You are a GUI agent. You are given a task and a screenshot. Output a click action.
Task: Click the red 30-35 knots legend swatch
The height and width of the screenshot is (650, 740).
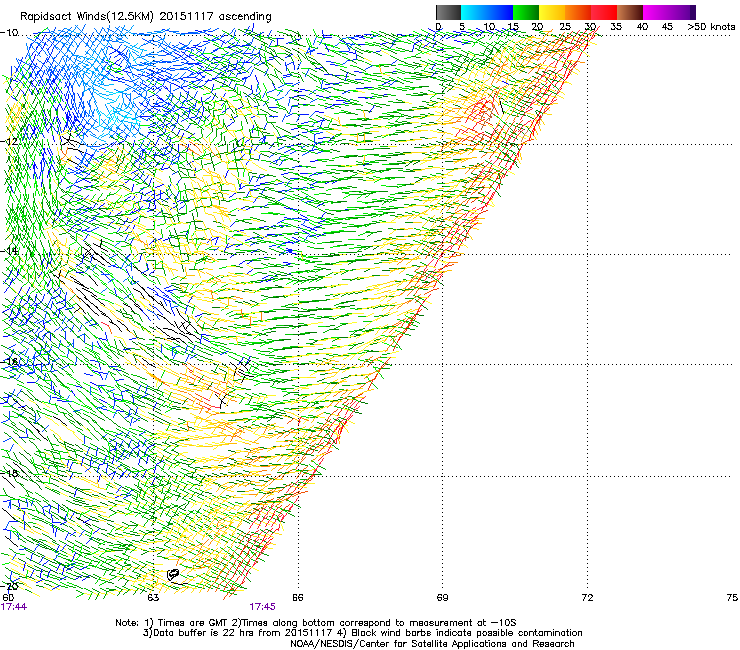click(x=604, y=12)
